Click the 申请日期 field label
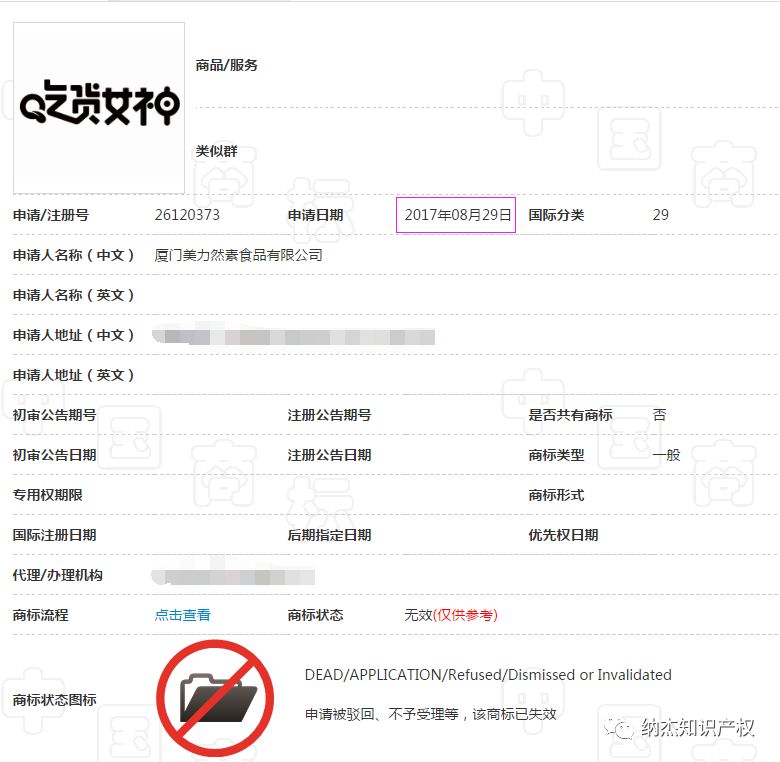 (x=315, y=215)
